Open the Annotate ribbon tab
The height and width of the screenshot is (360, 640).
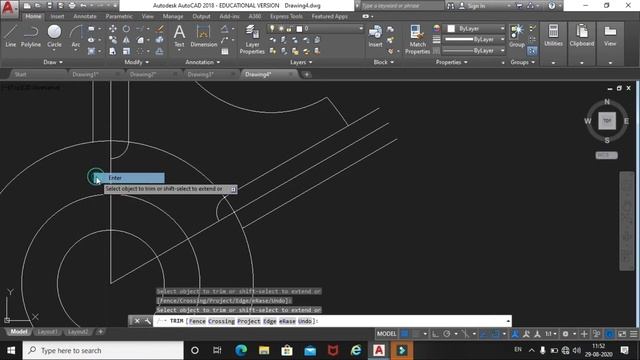[x=84, y=16]
